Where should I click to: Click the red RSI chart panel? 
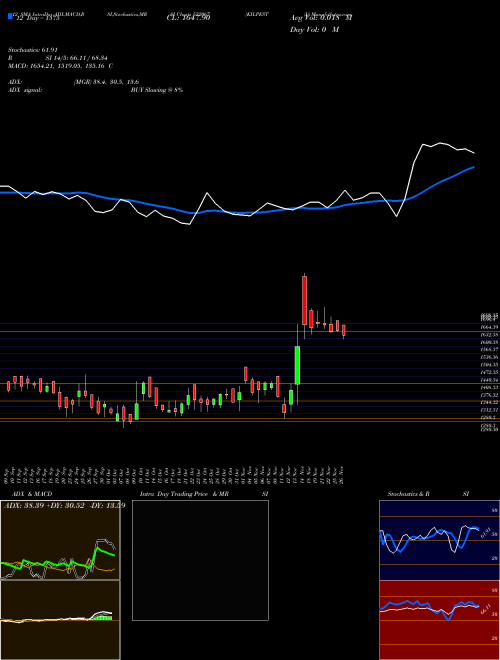click(439, 620)
